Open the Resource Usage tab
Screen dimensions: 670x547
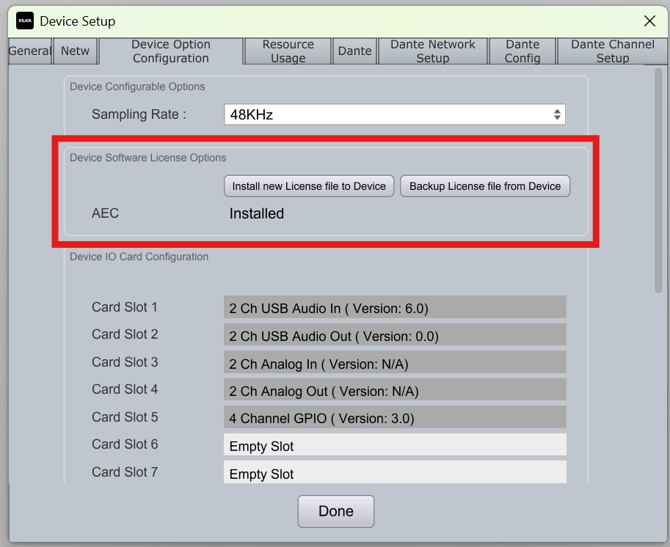click(x=288, y=51)
